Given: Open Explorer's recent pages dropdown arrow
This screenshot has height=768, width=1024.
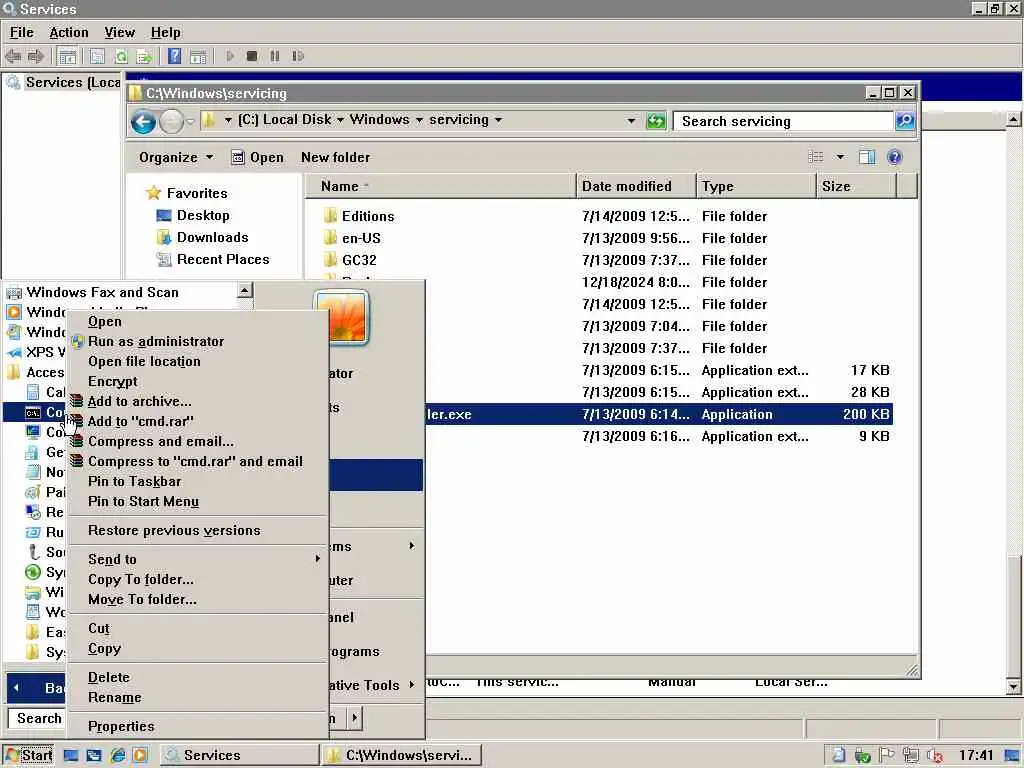Looking at the screenshot, I should tap(190, 121).
